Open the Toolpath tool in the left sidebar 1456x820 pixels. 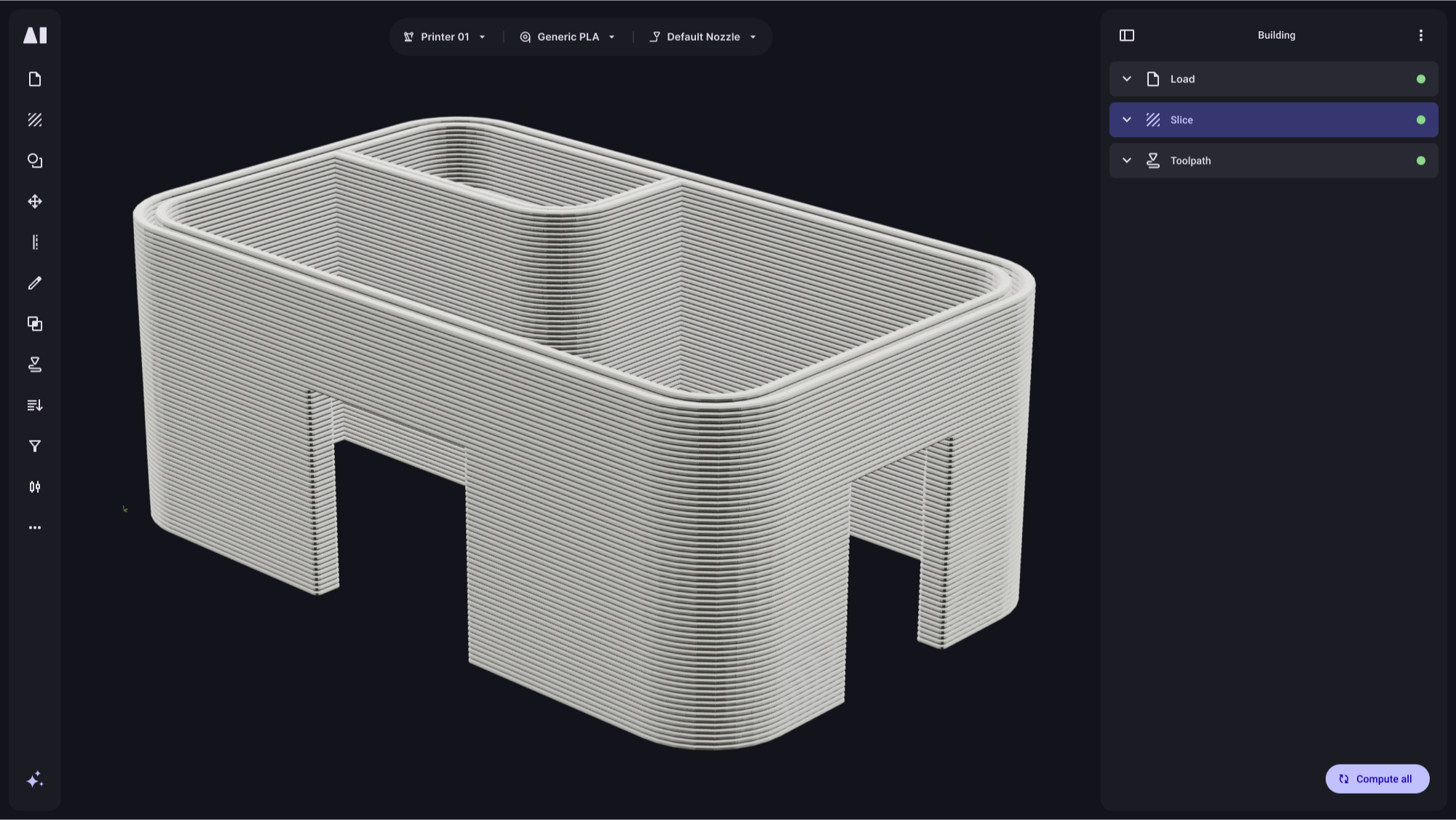pos(35,365)
